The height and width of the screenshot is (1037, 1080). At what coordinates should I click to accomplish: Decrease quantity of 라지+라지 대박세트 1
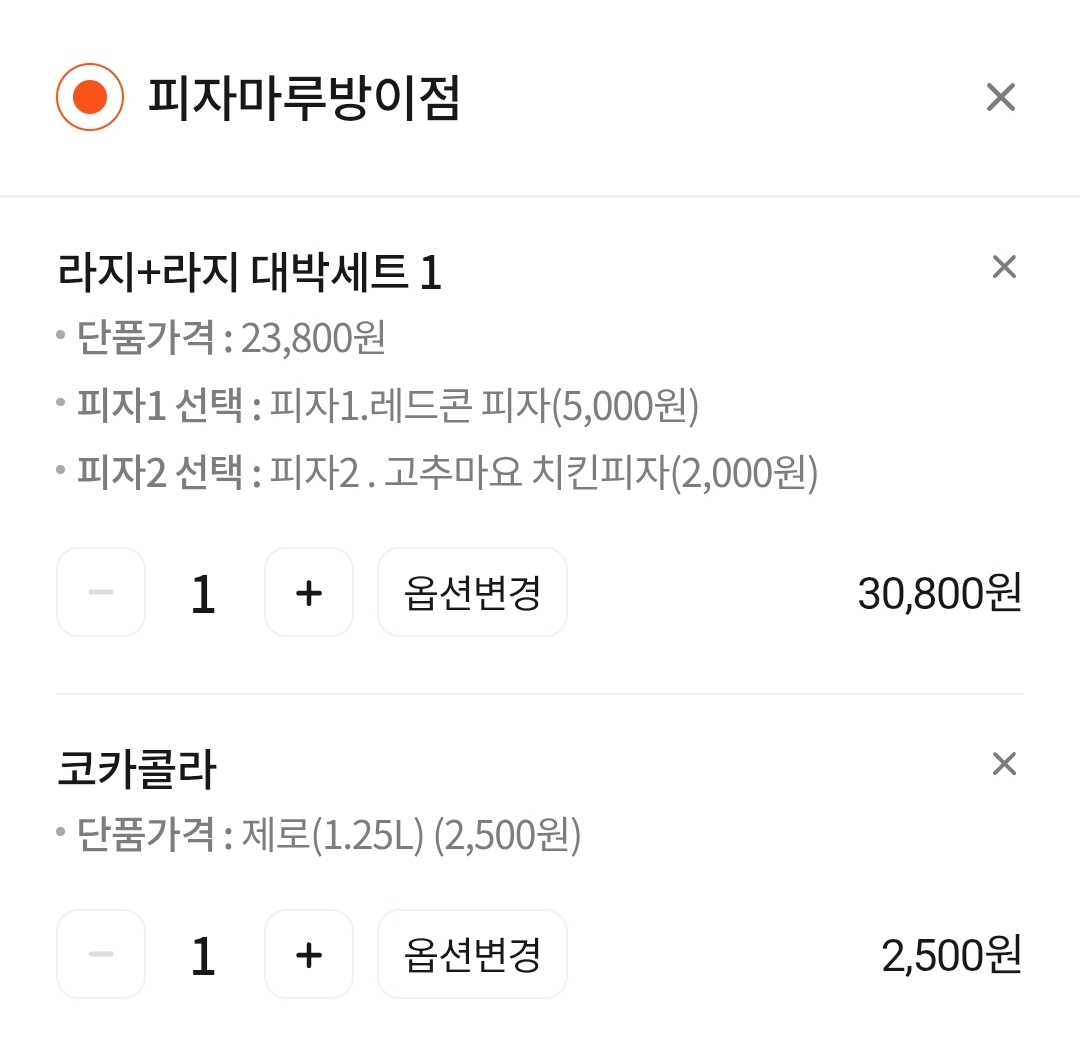click(101, 592)
